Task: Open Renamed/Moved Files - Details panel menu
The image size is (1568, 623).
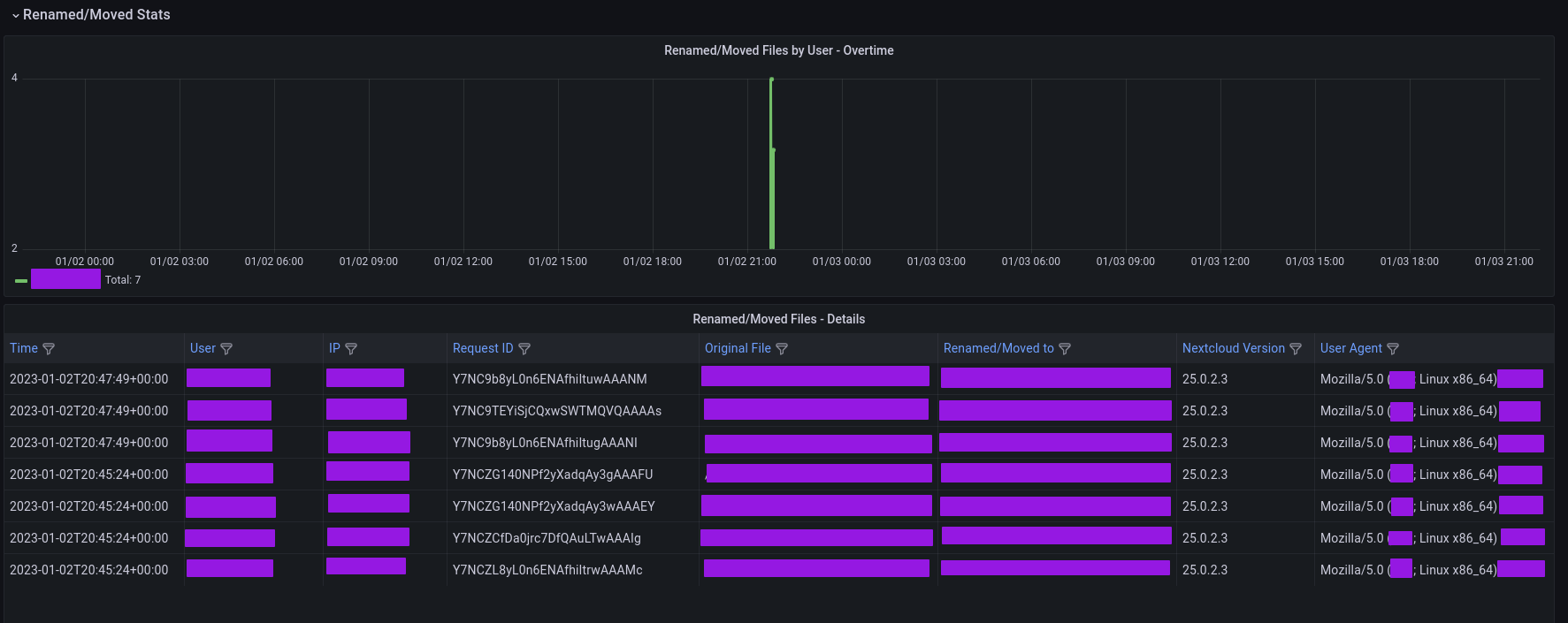Action: (x=778, y=319)
